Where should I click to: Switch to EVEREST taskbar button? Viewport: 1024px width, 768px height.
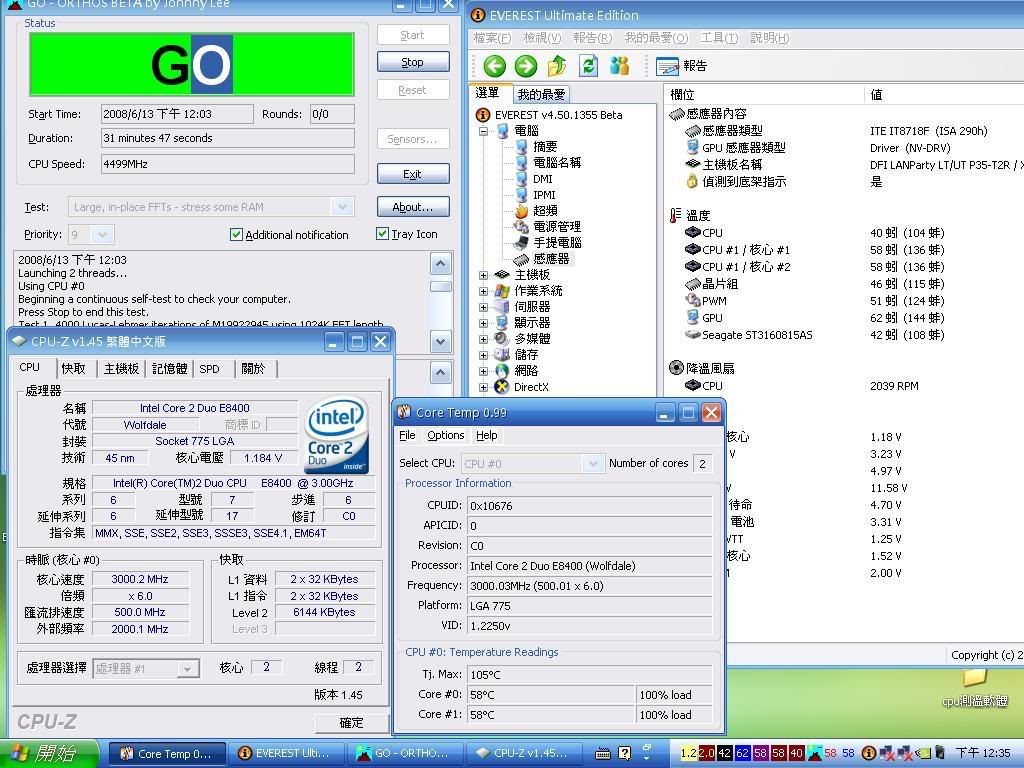tap(285, 754)
